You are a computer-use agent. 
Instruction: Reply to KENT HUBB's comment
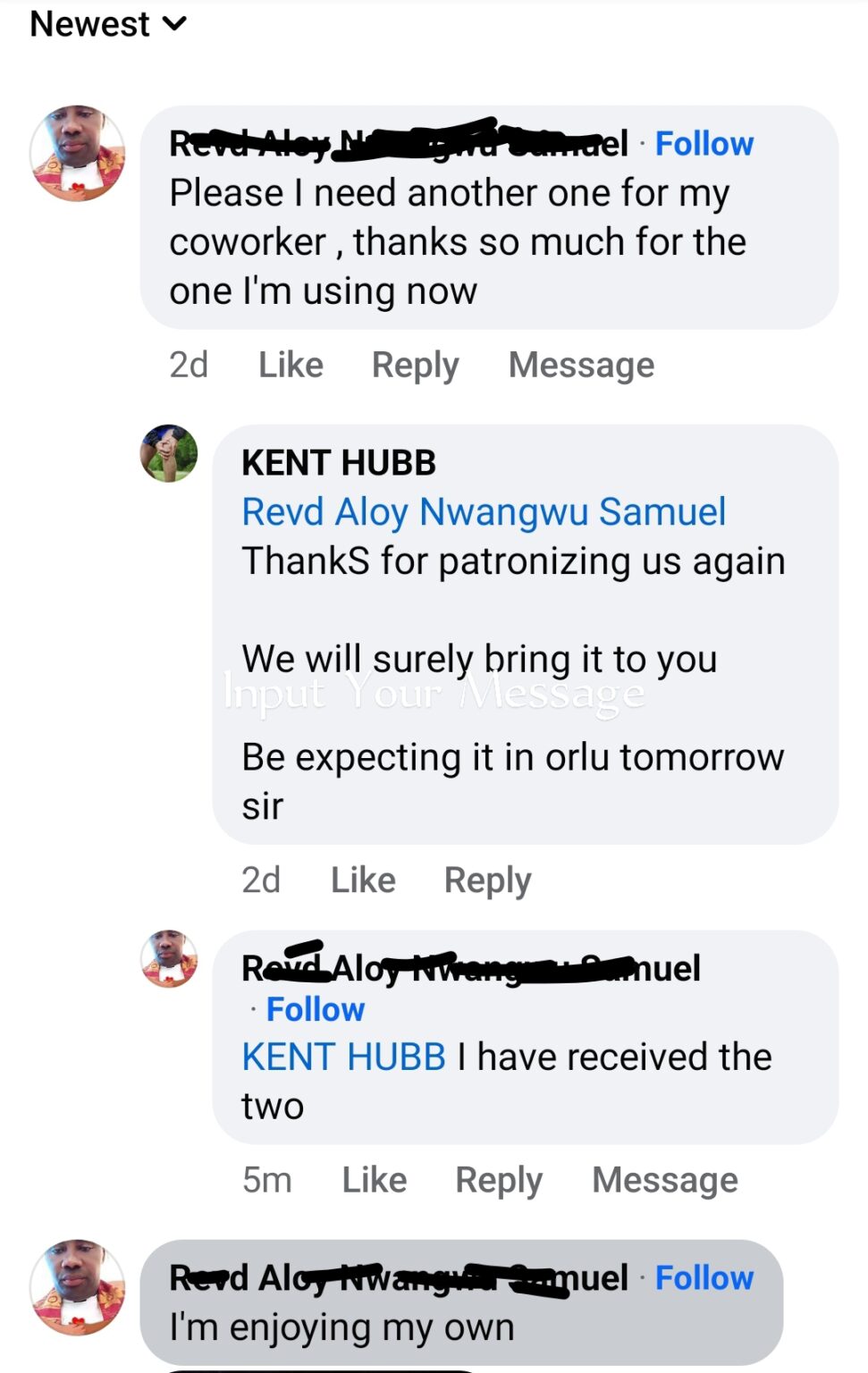[x=488, y=880]
